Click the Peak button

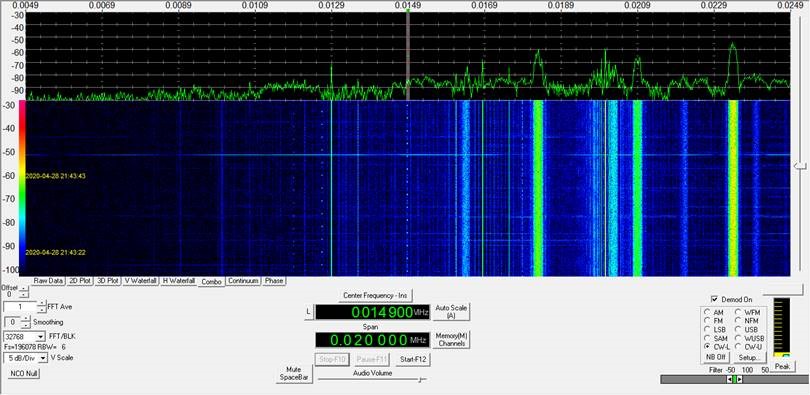click(783, 366)
